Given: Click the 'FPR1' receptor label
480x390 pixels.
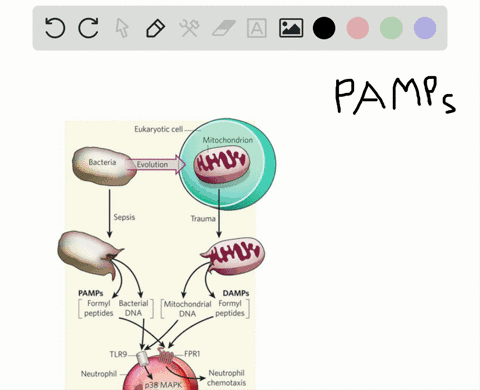Looking at the screenshot, I should [192, 354].
